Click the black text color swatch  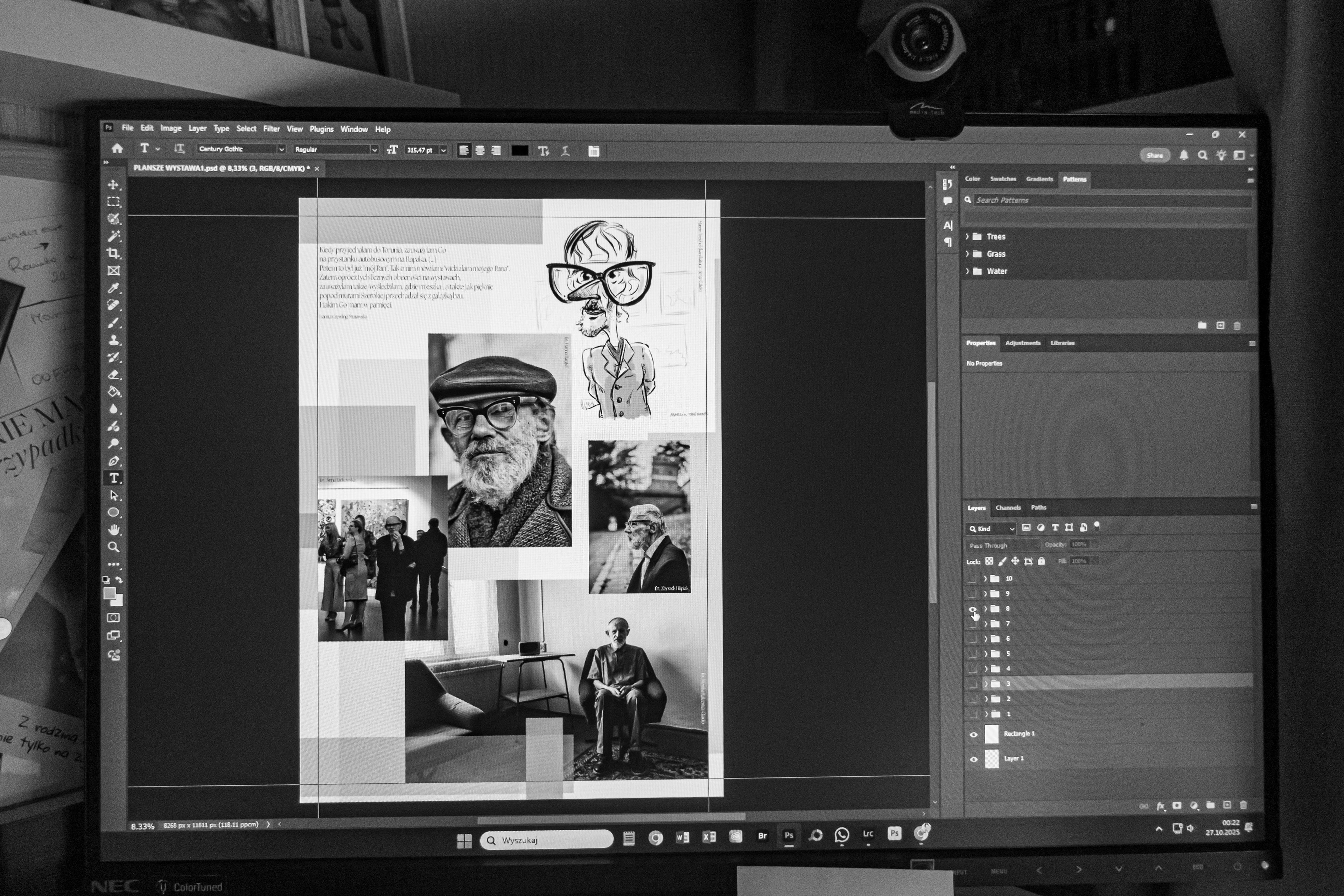tap(519, 151)
